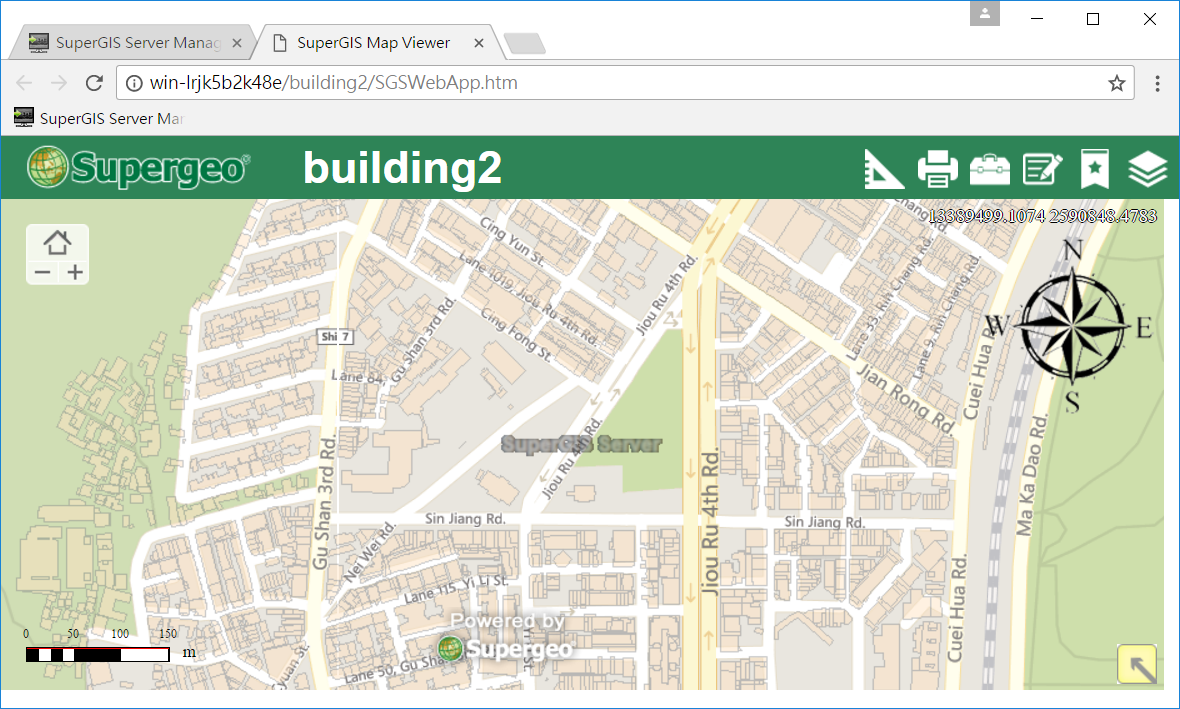This screenshot has height=709, width=1180.
Task: Open the layers stack icon
Action: tap(1148, 169)
